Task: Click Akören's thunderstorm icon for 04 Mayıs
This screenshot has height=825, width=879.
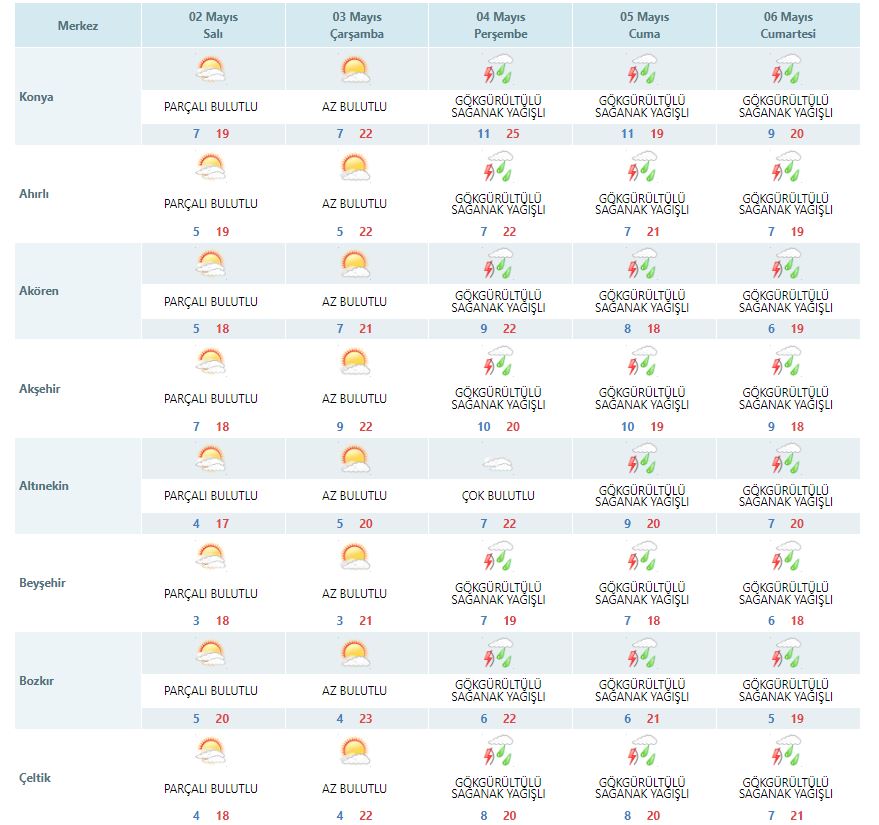Action: coord(498,265)
